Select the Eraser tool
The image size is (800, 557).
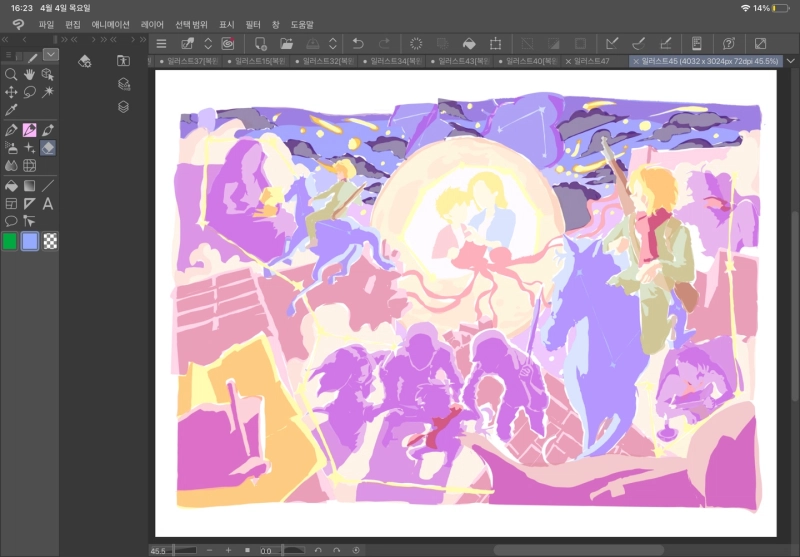click(47, 147)
